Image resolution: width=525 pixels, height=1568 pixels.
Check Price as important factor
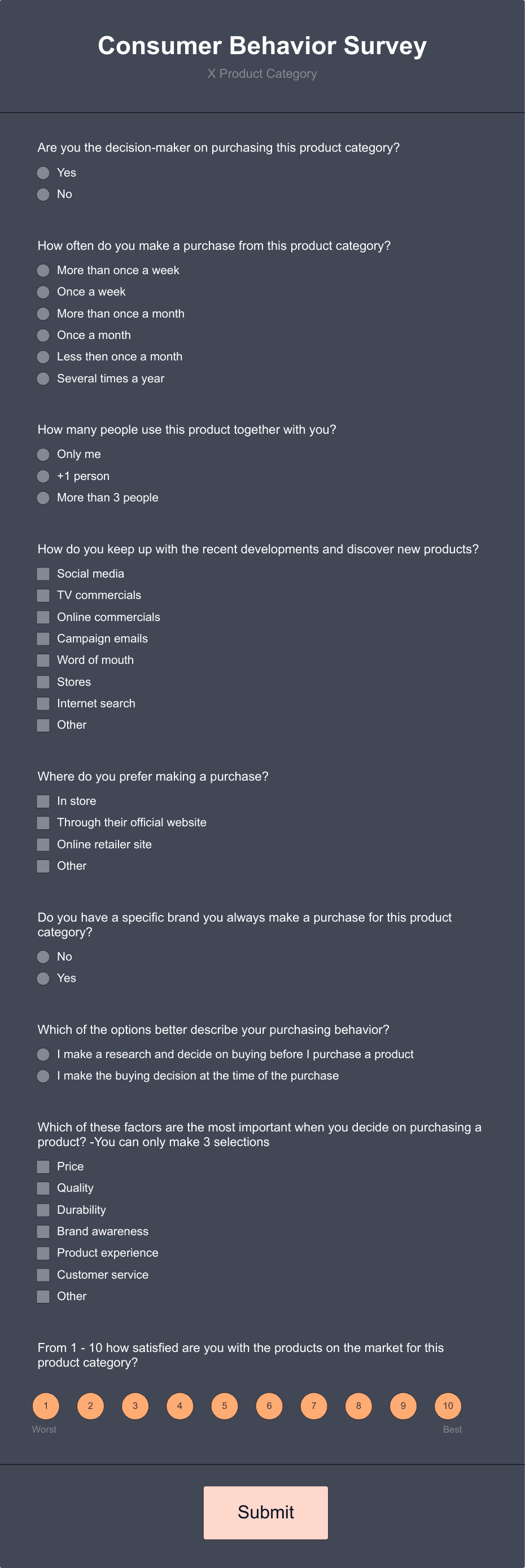tap(43, 1166)
